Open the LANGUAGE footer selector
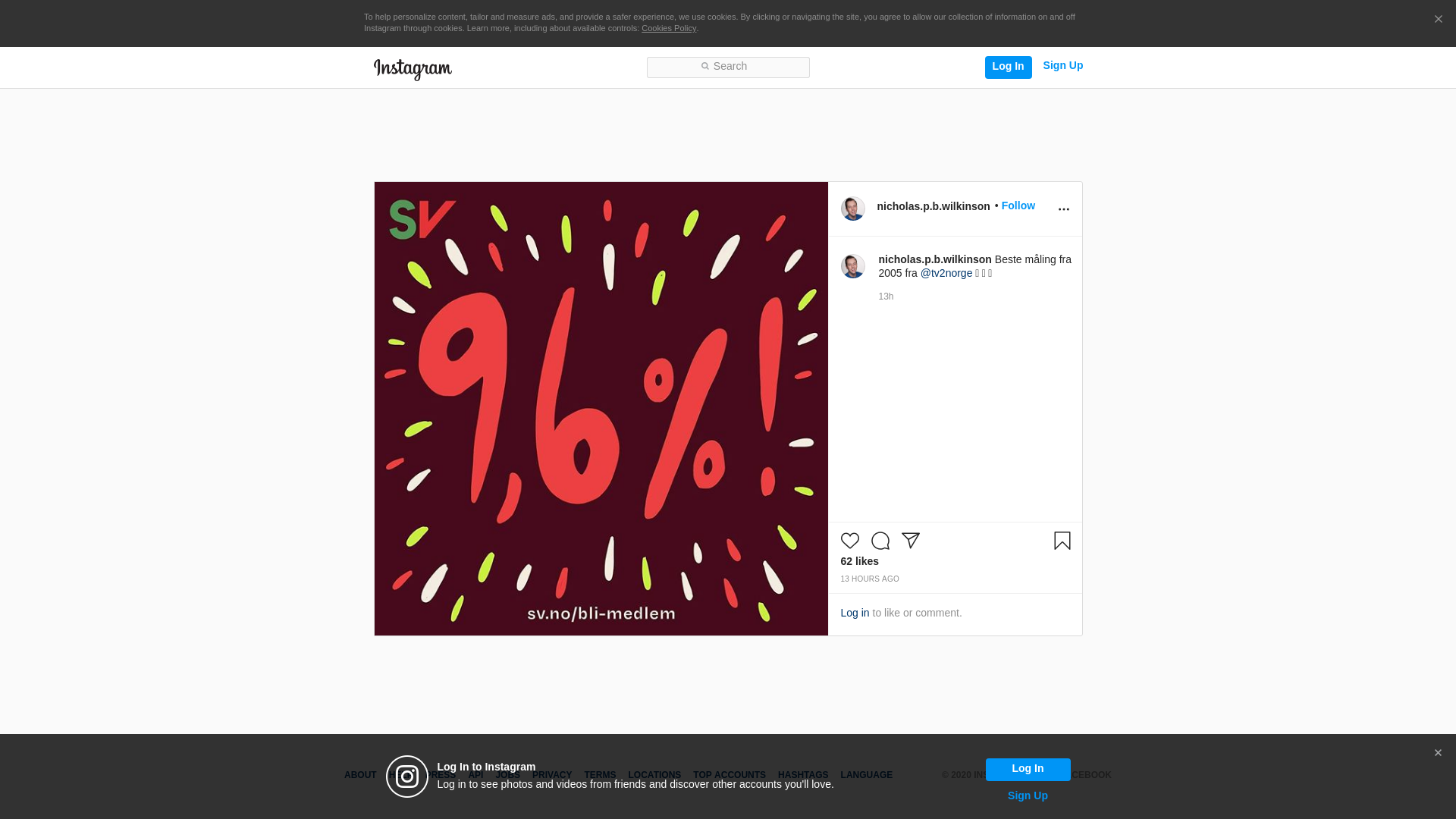Viewport: 1456px width, 819px height. pyautogui.click(x=866, y=776)
